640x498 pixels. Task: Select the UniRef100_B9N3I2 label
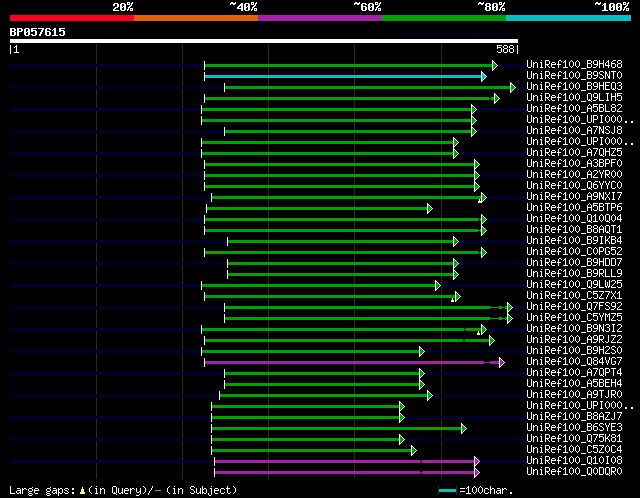click(574, 329)
